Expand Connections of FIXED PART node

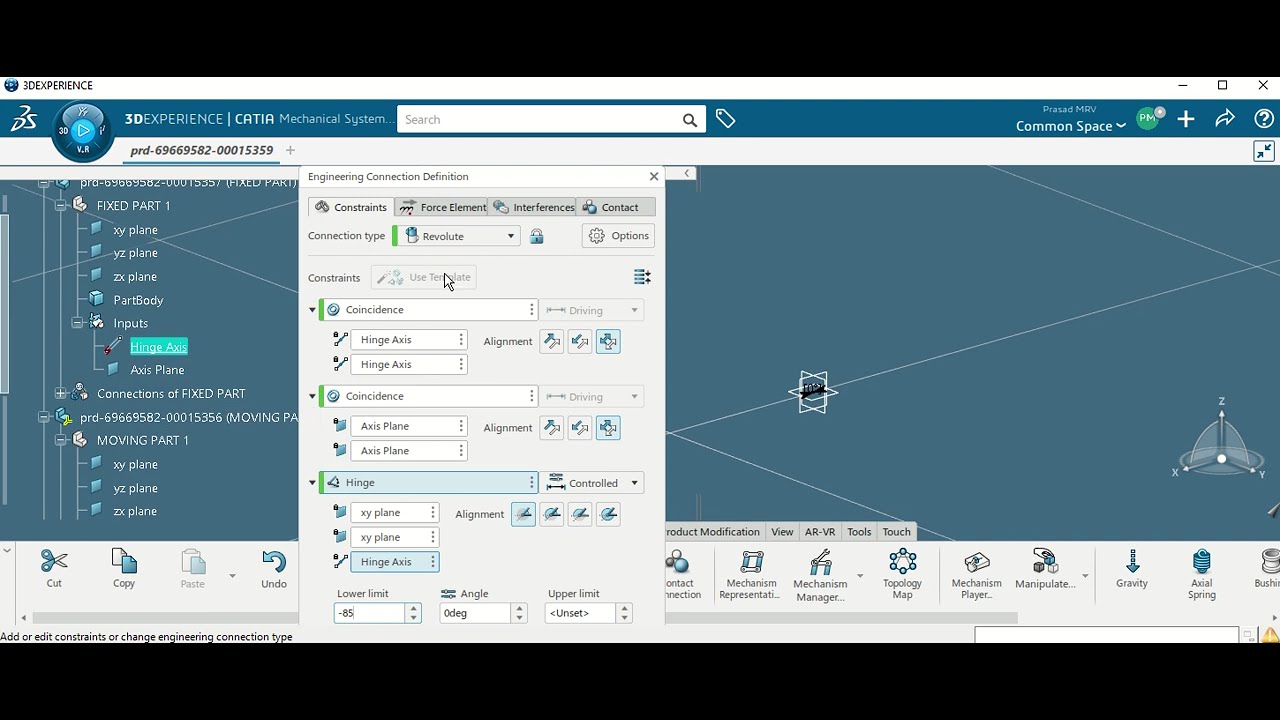[x=61, y=393]
